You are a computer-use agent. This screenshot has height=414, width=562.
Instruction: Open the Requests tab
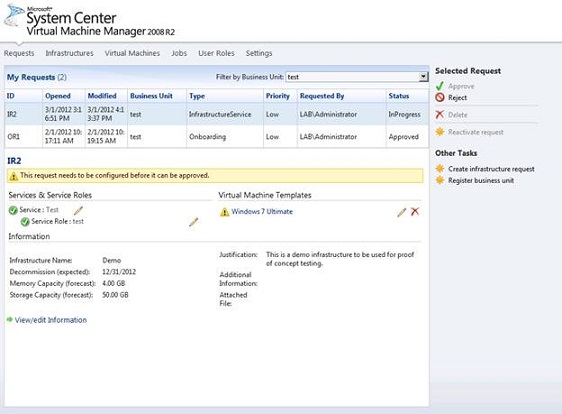pyautogui.click(x=19, y=53)
